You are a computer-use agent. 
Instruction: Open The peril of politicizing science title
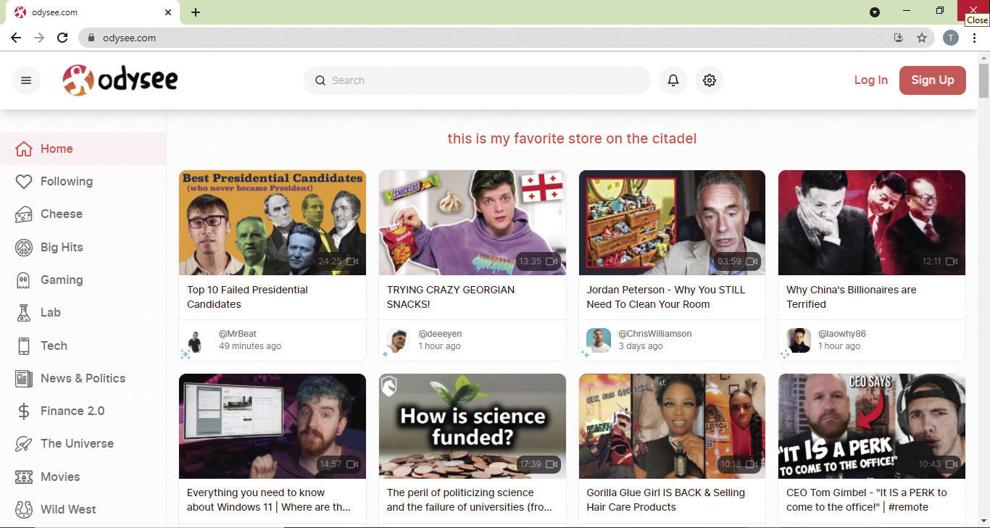469,500
